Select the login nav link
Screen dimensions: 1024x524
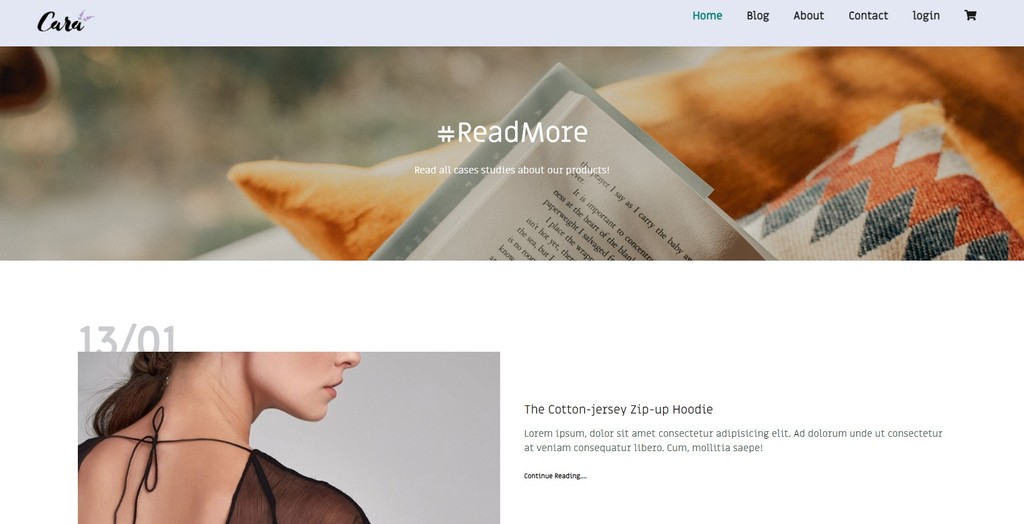click(x=926, y=16)
